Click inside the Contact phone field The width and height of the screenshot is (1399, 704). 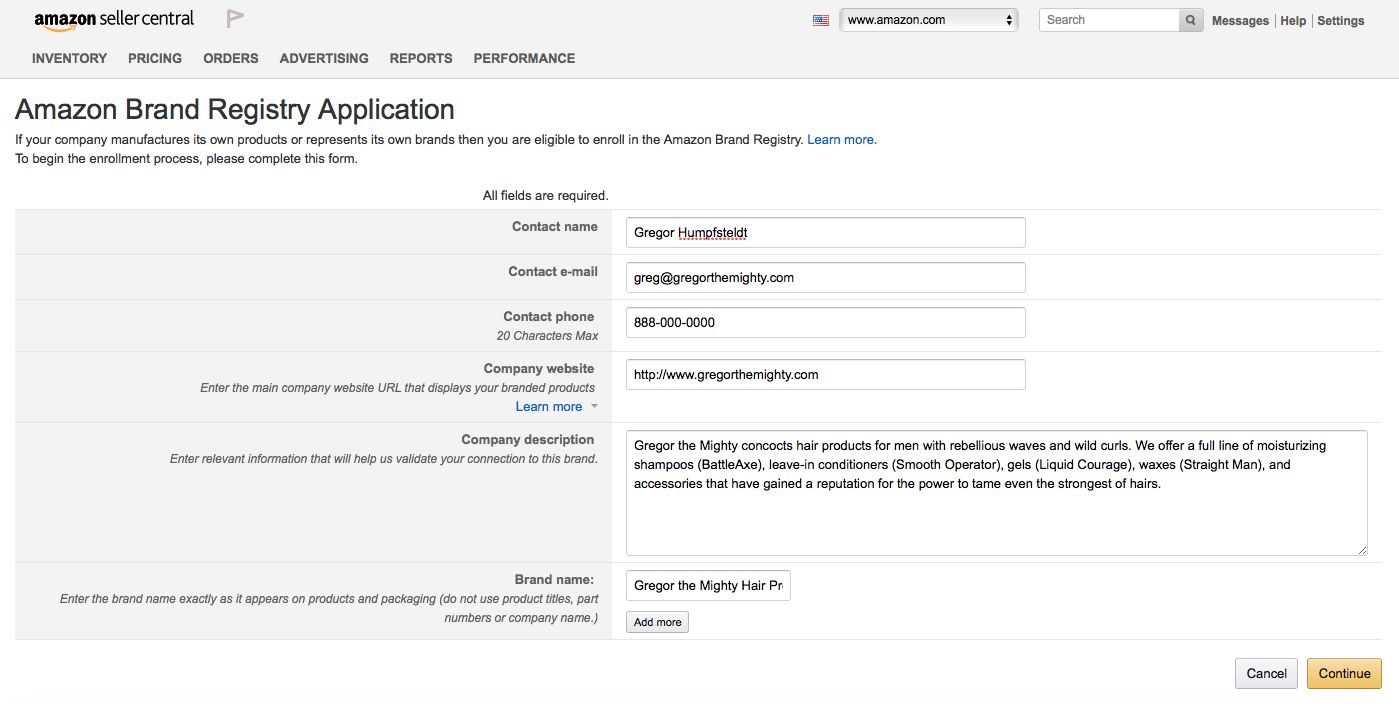coord(825,322)
